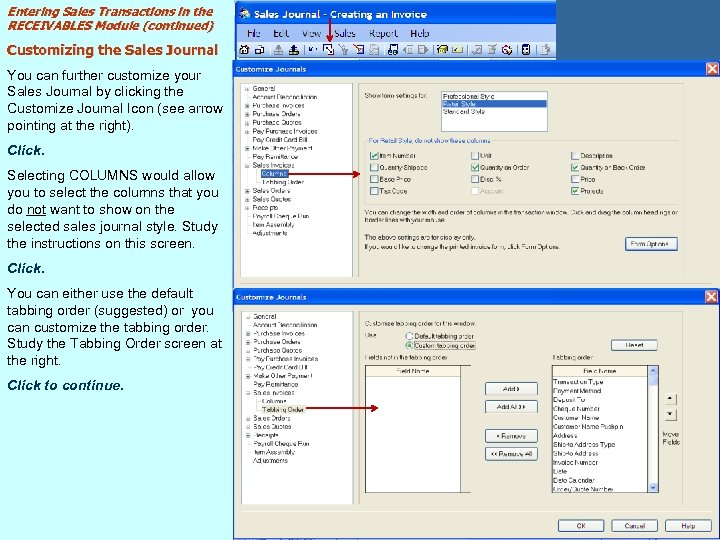
Task: Click the move field up arrow button
Action: (670, 399)
